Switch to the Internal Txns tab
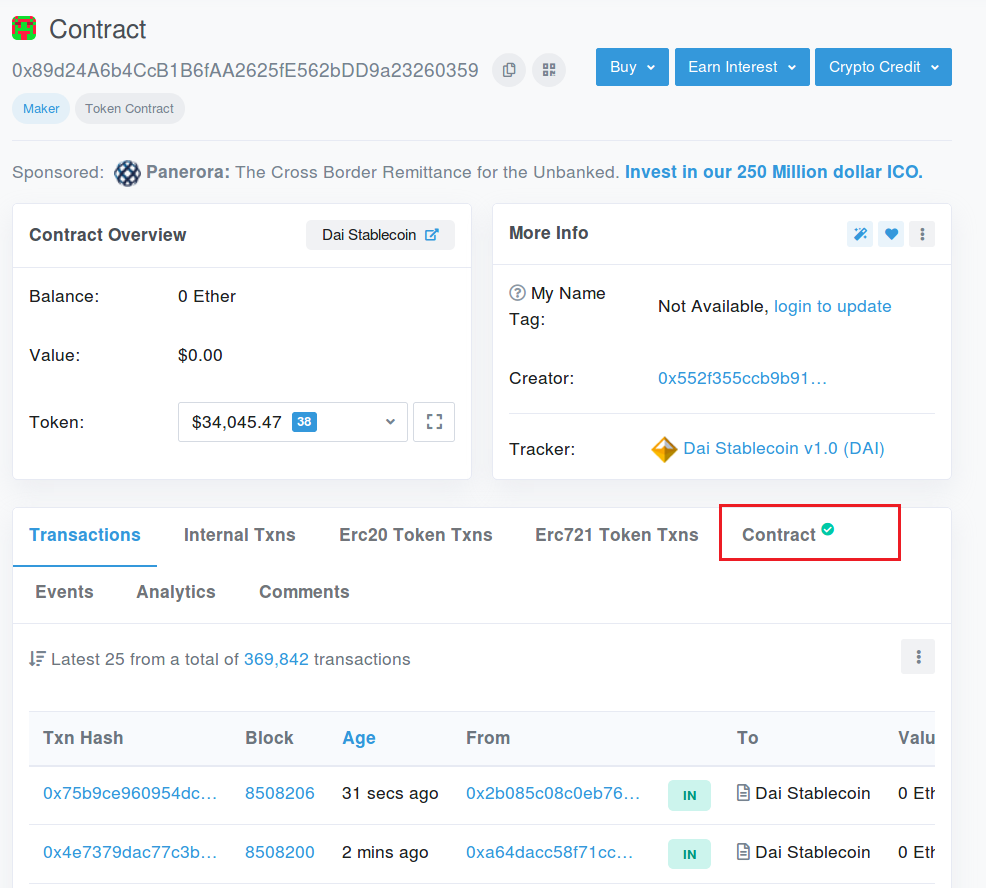Viewport: 986px width, 888px height. pos(240,535)
